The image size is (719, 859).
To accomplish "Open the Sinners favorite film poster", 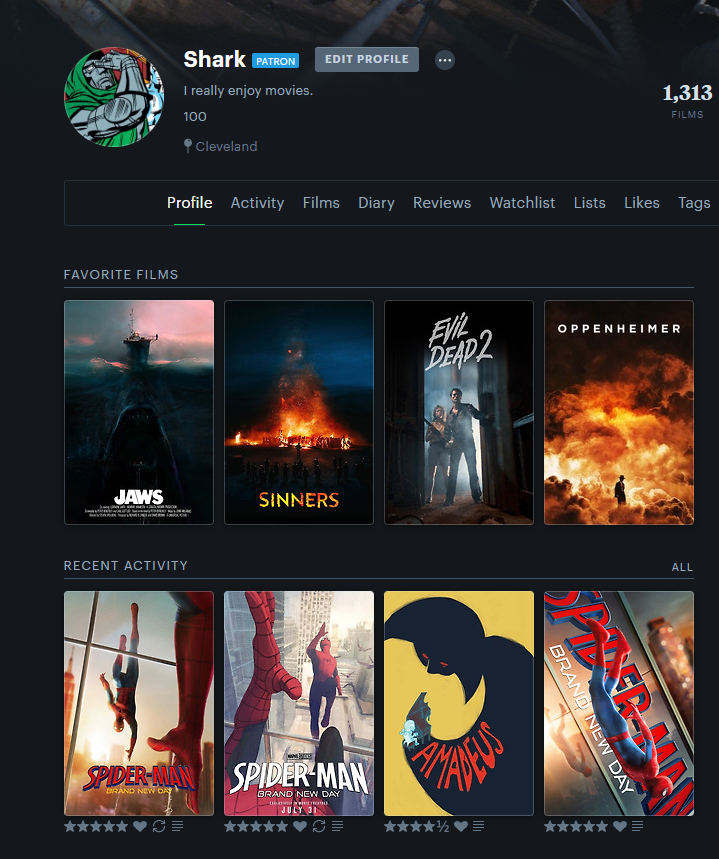I will click(299, 412).
